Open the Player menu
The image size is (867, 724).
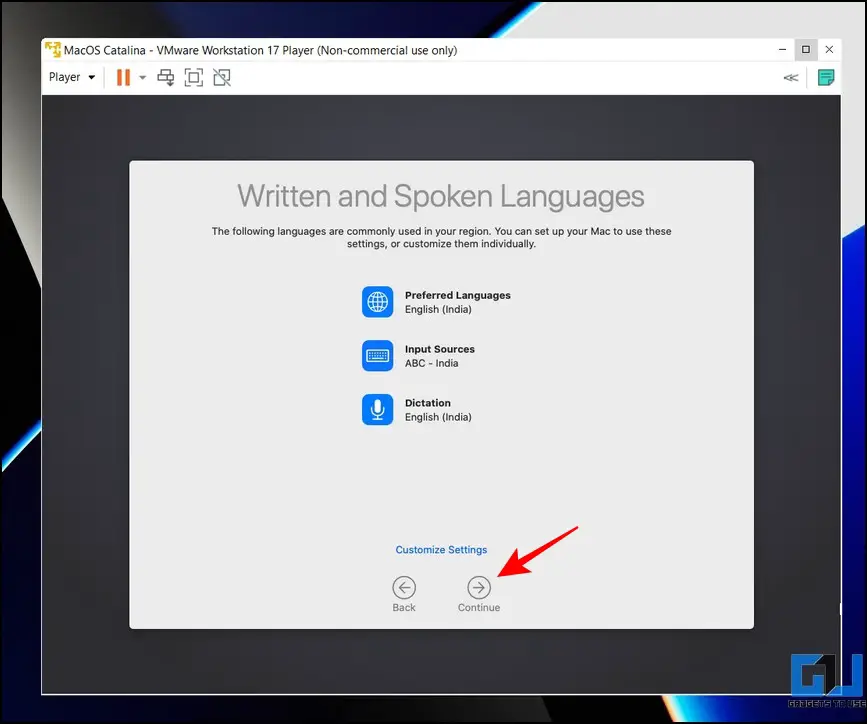pos(71,77)
